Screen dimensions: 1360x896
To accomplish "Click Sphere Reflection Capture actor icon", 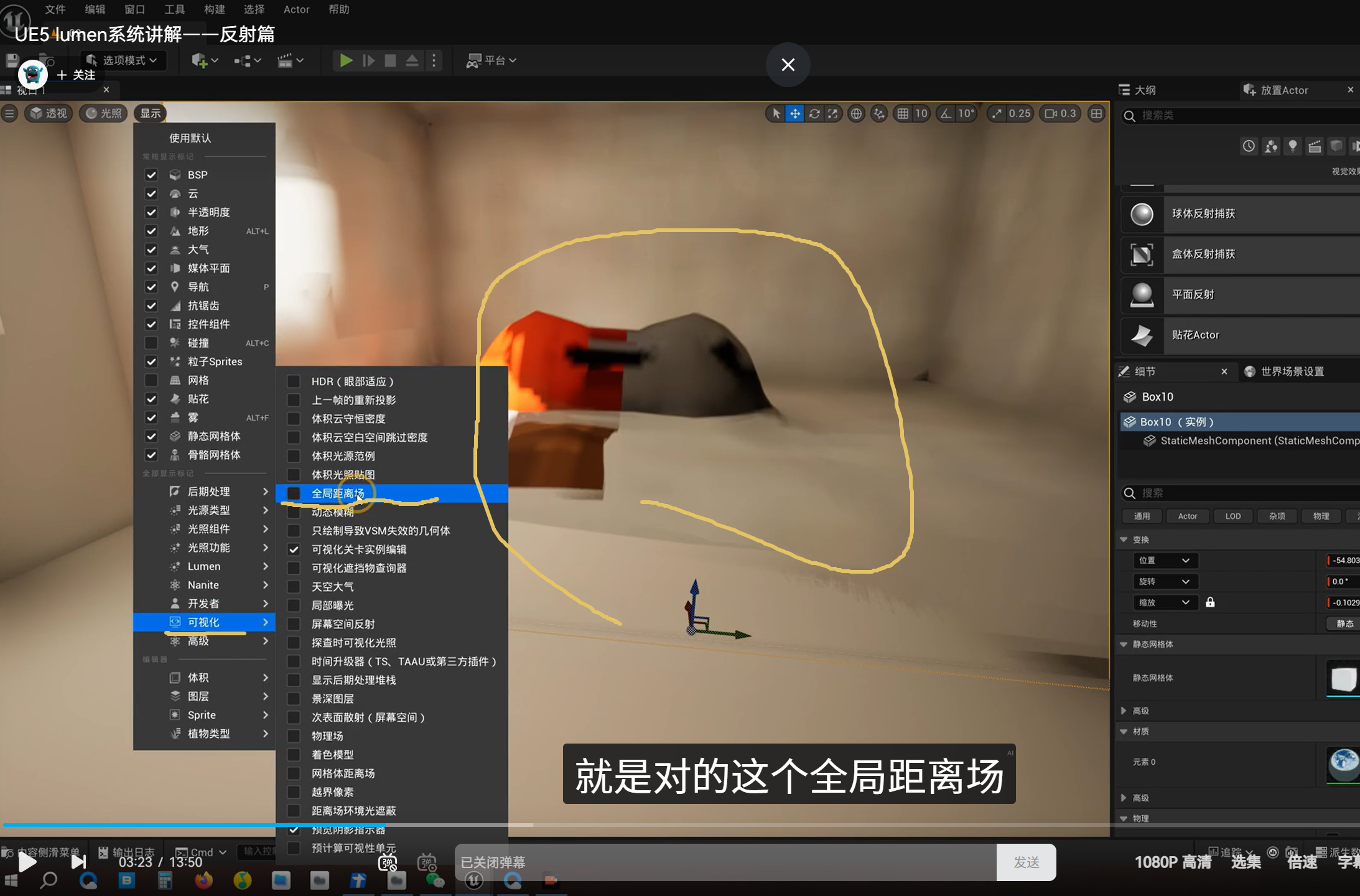I will 1142,214.
